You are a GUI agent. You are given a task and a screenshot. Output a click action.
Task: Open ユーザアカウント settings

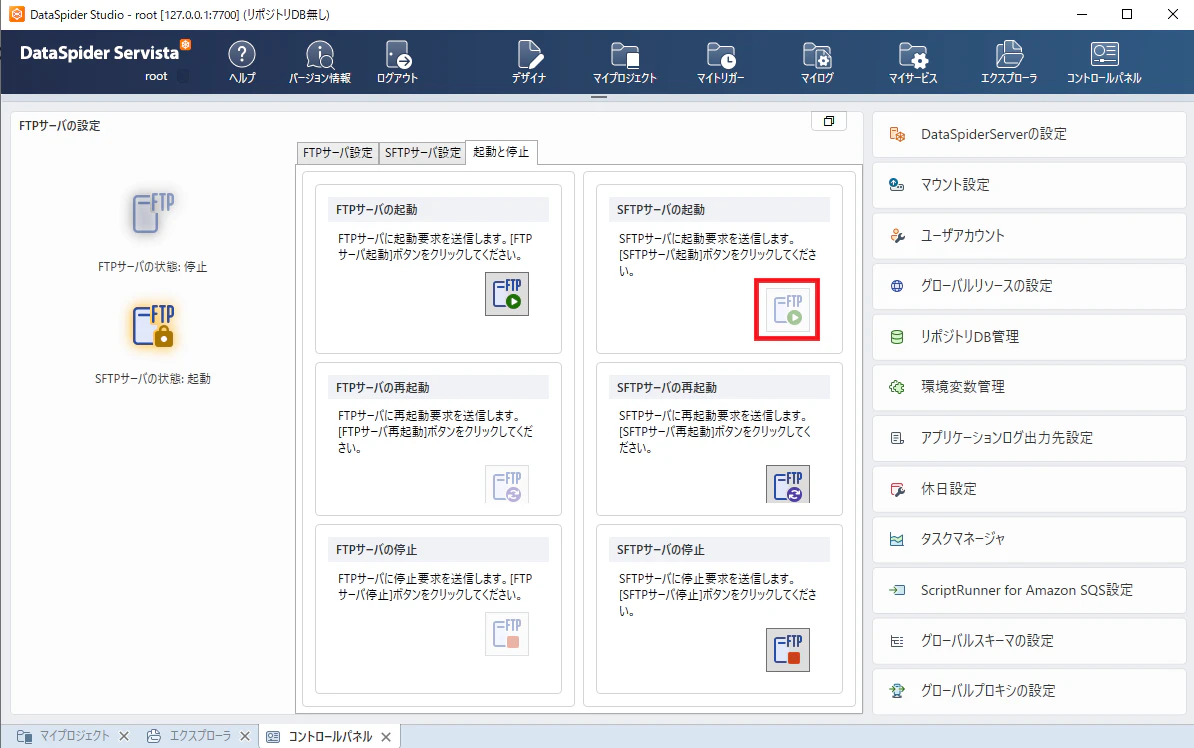click(1029, 235)
